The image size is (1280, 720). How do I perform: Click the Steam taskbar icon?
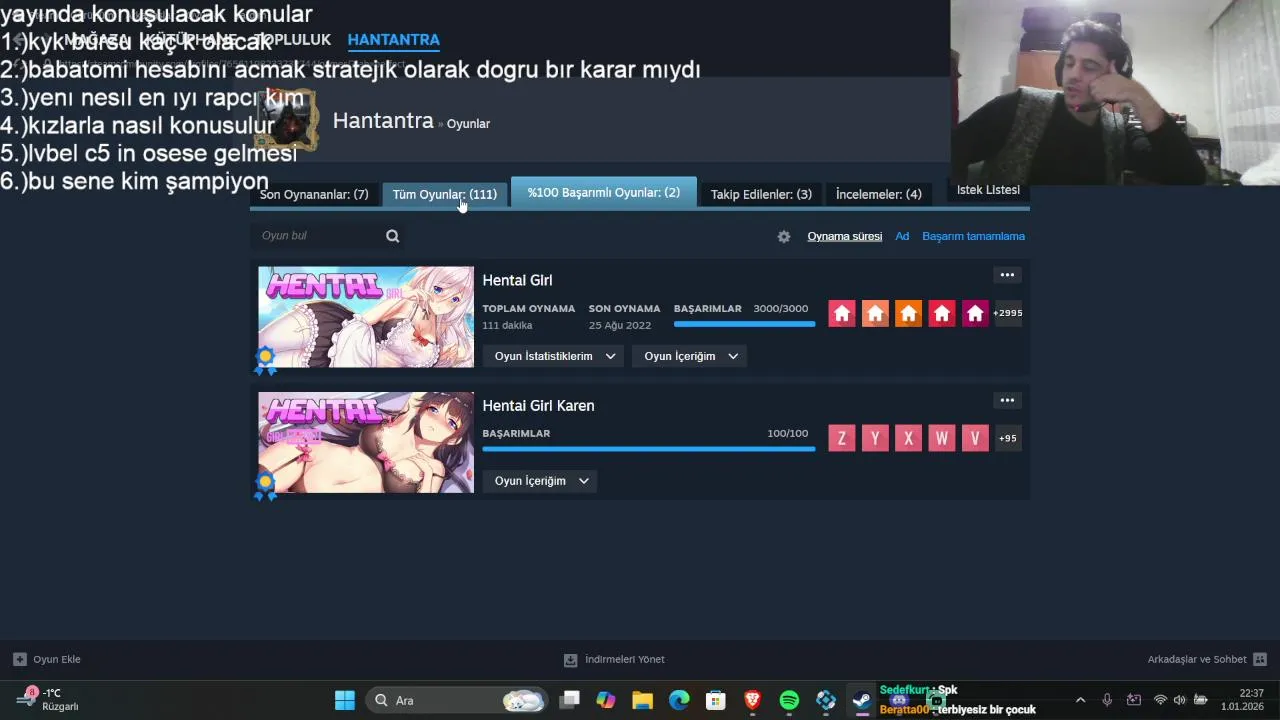coord(861,700)
